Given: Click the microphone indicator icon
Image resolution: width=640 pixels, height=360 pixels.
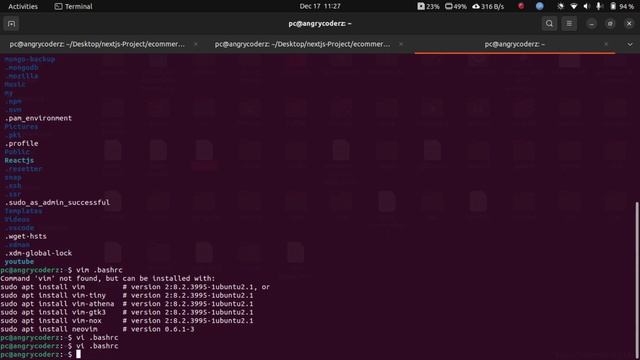Looking at the screenshot, I should (598, 6).
